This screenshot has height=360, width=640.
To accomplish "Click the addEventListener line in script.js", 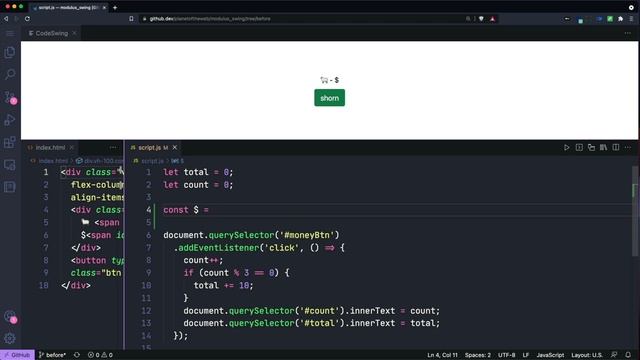I will click(259, 248).
